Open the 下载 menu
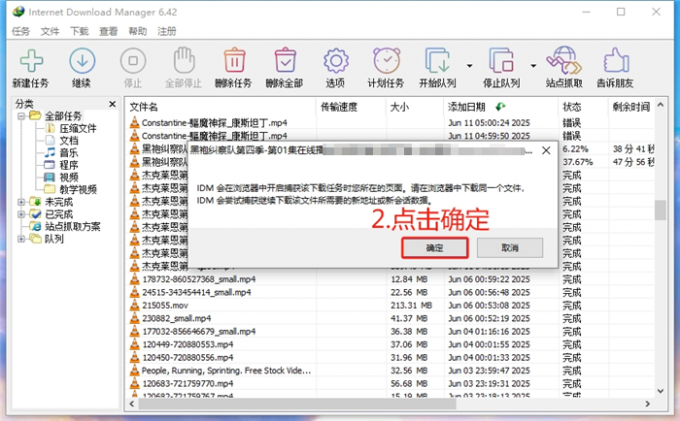 [79, 31]
